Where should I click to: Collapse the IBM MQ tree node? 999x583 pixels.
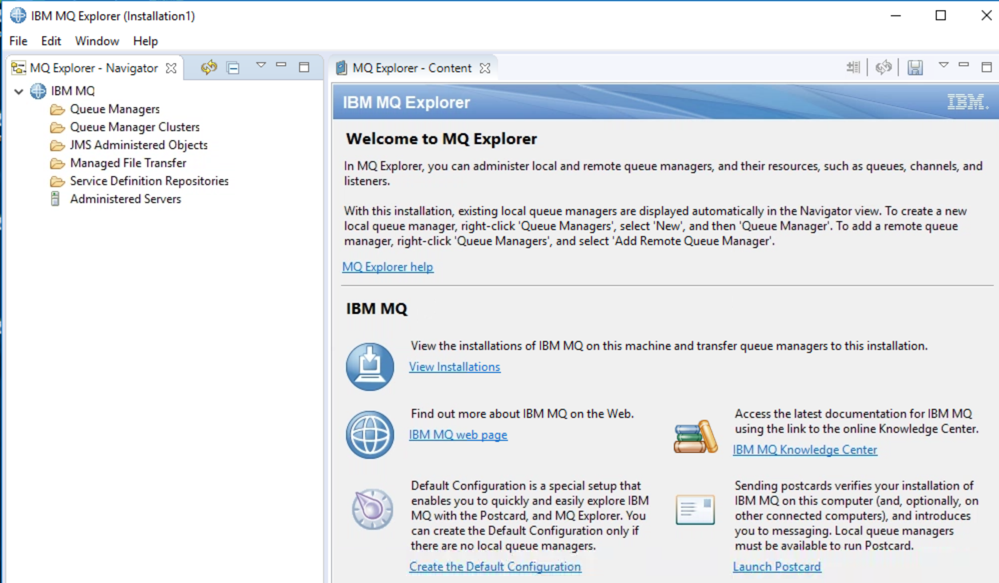(x=18, y=91)
